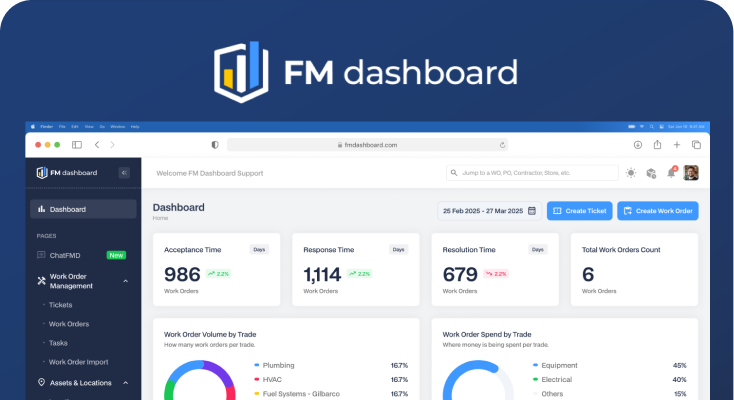Toggle the light/dark theme sun icon
Screen dimensions: 734x400
point(631,173)
